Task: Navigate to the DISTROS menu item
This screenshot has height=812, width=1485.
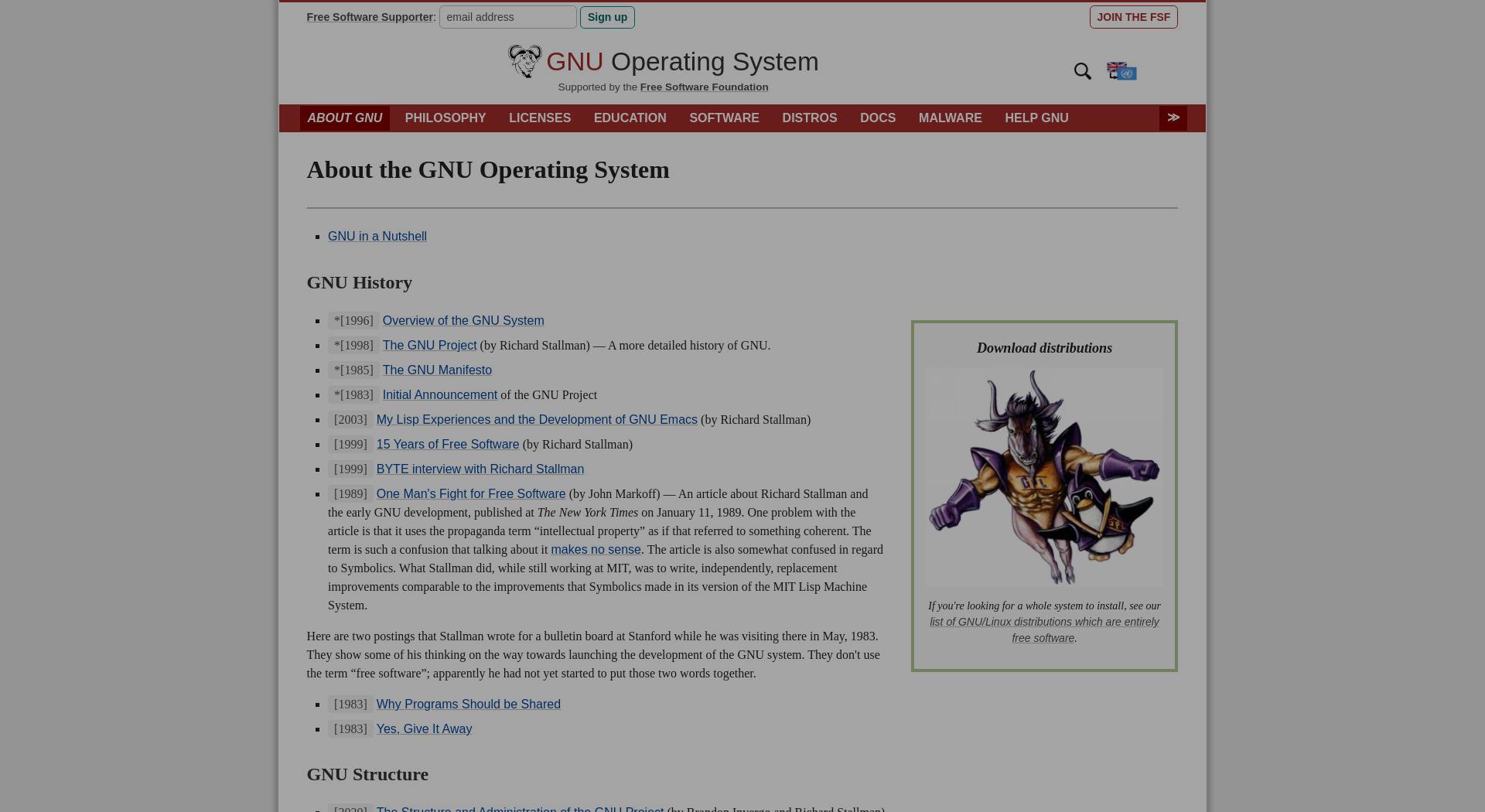Action: click(809, 118)
